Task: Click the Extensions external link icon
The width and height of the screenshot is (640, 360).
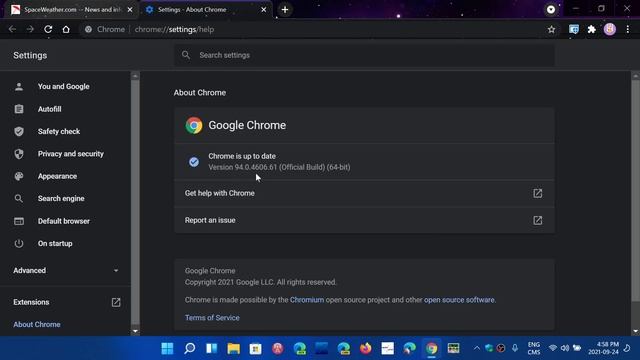Action: click(116, 302)
